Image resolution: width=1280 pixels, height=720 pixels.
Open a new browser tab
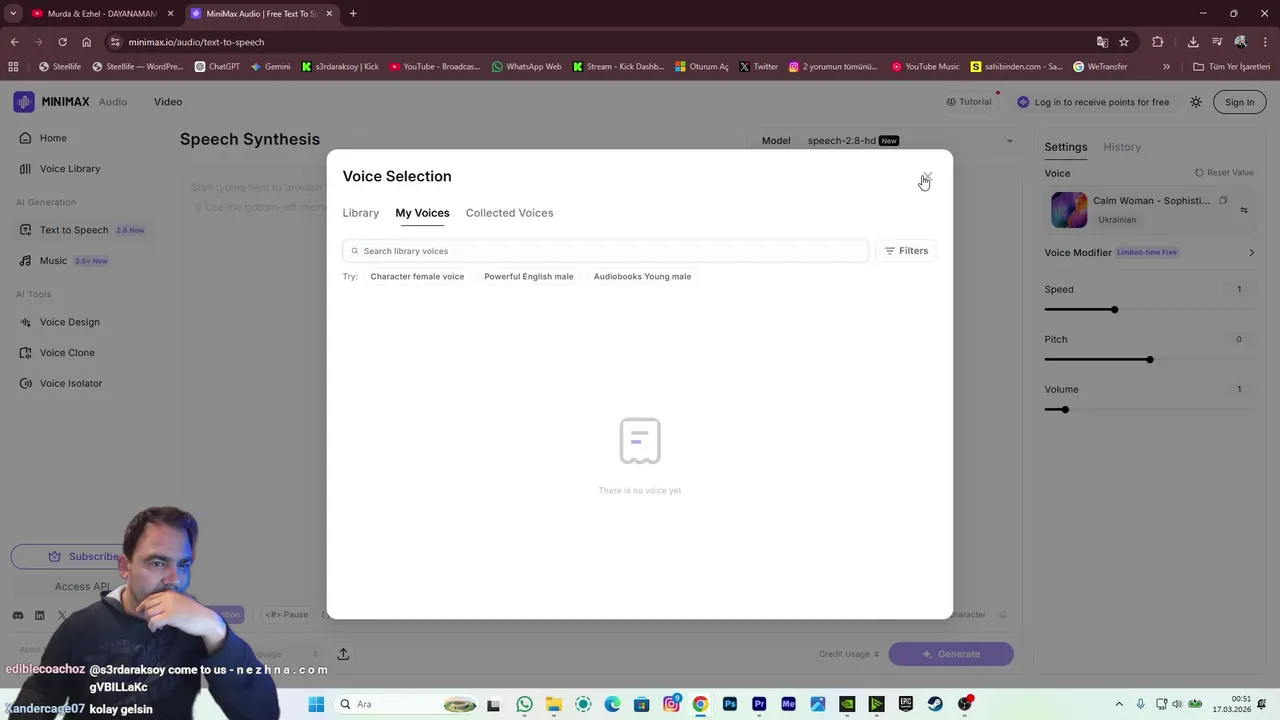353,14
